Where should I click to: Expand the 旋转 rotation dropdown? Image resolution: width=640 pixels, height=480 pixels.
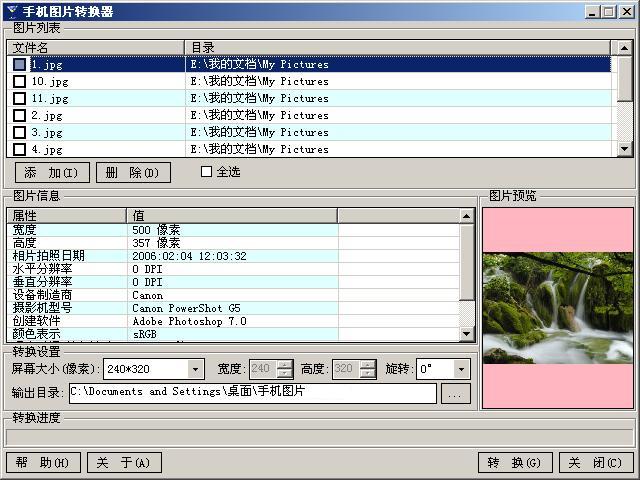(461, 369)
